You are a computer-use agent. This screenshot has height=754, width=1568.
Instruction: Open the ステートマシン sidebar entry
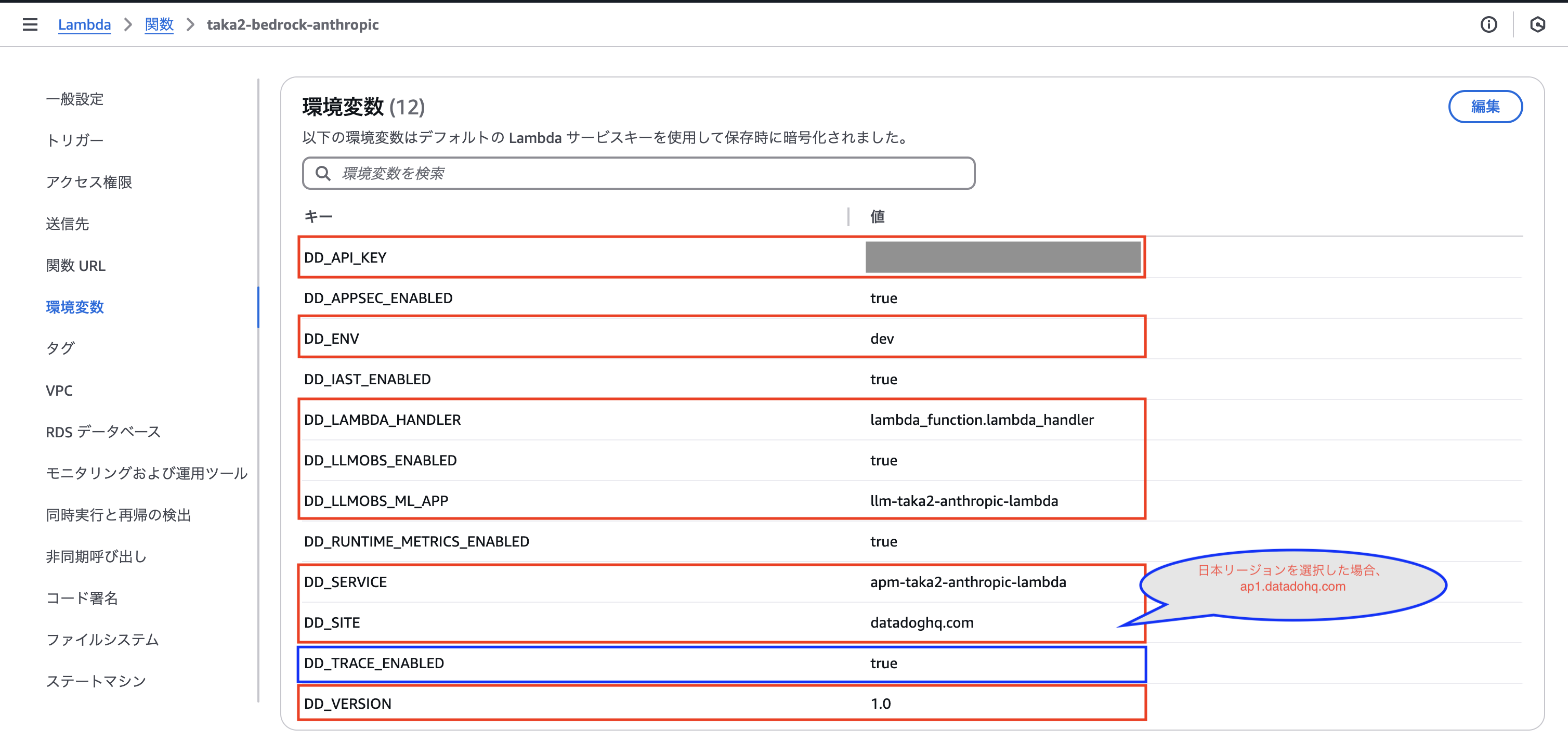[96, 681]
